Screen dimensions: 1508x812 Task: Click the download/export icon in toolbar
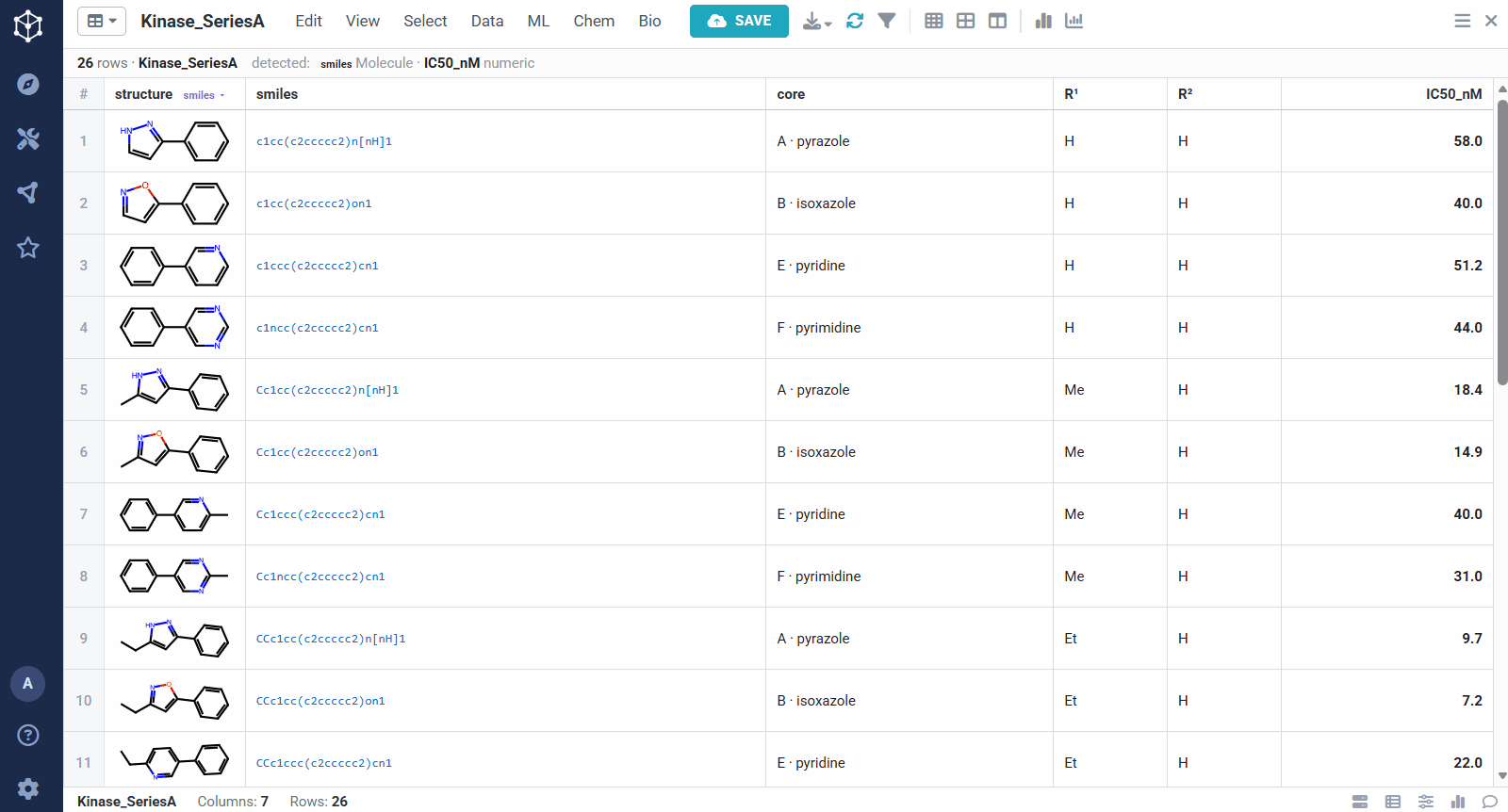811,21
